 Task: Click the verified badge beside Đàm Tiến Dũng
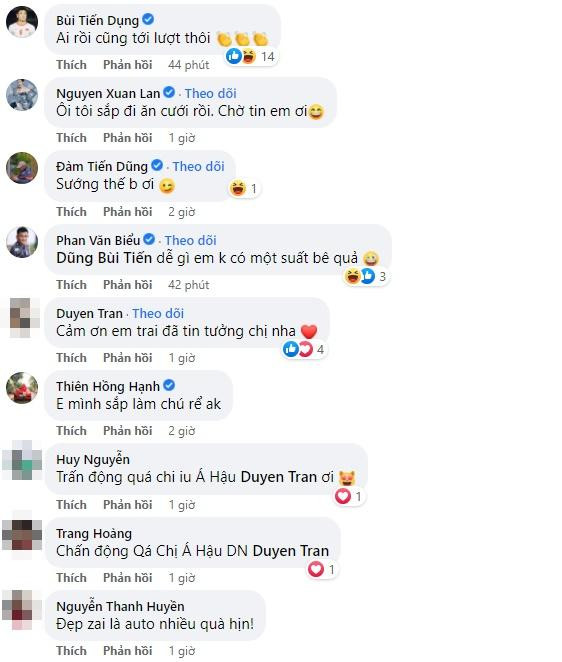click(x=157, y=165)
